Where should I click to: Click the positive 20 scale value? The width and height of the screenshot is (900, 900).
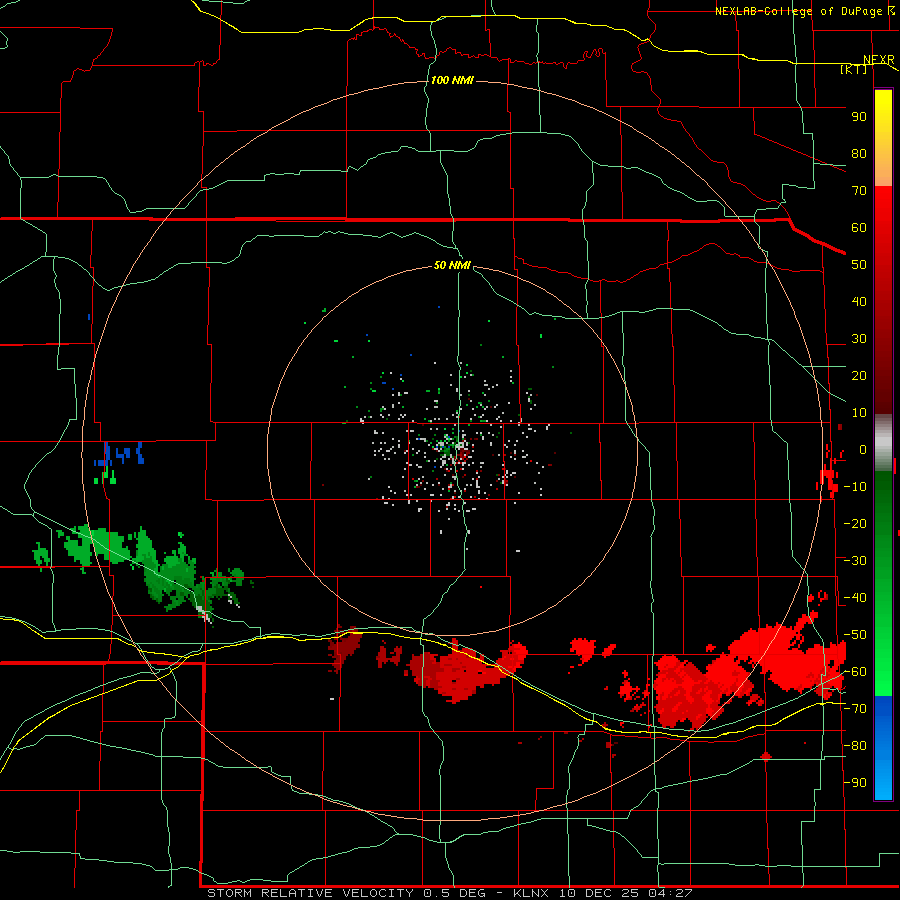[x=859, y=375]
